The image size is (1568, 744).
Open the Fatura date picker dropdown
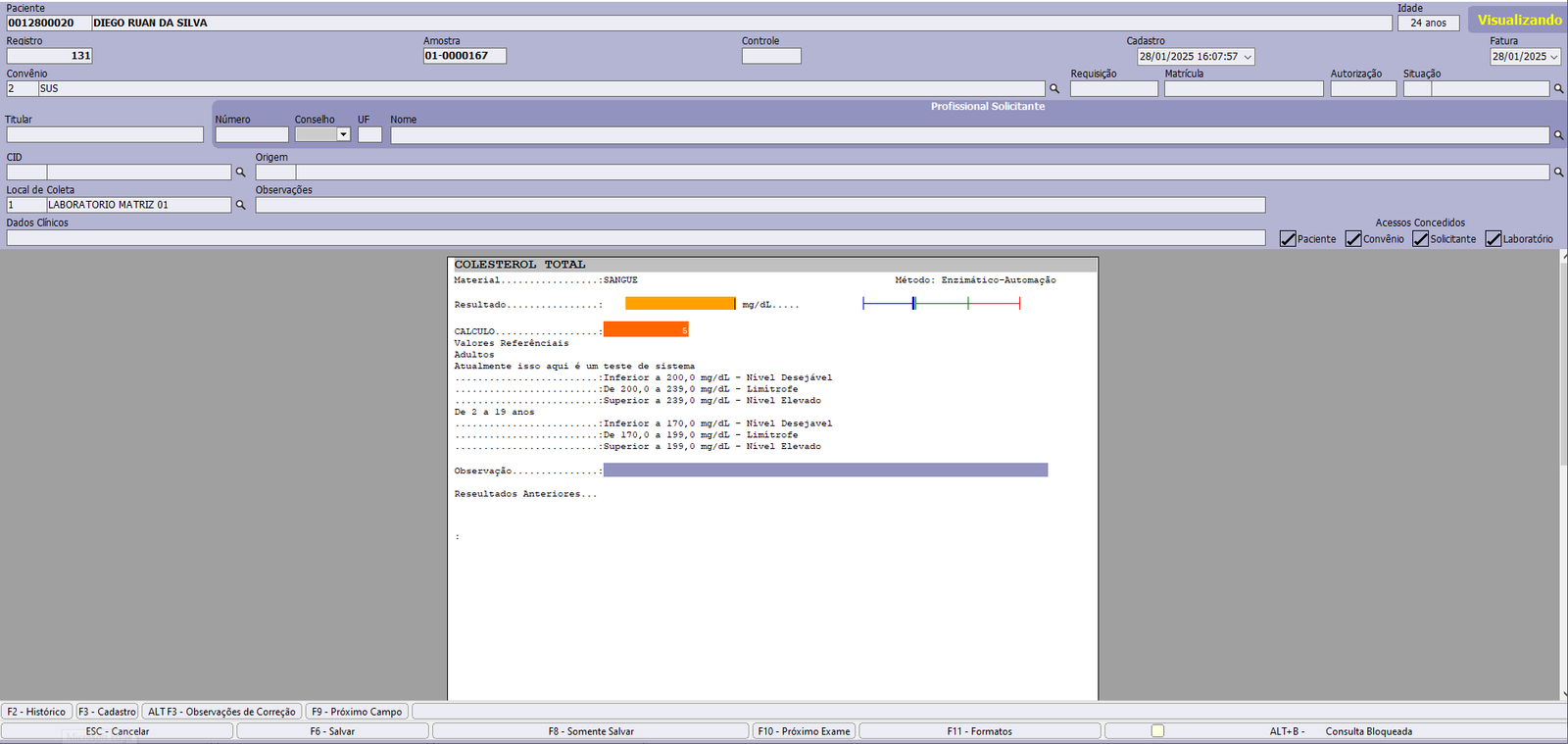click(1553, 57)
